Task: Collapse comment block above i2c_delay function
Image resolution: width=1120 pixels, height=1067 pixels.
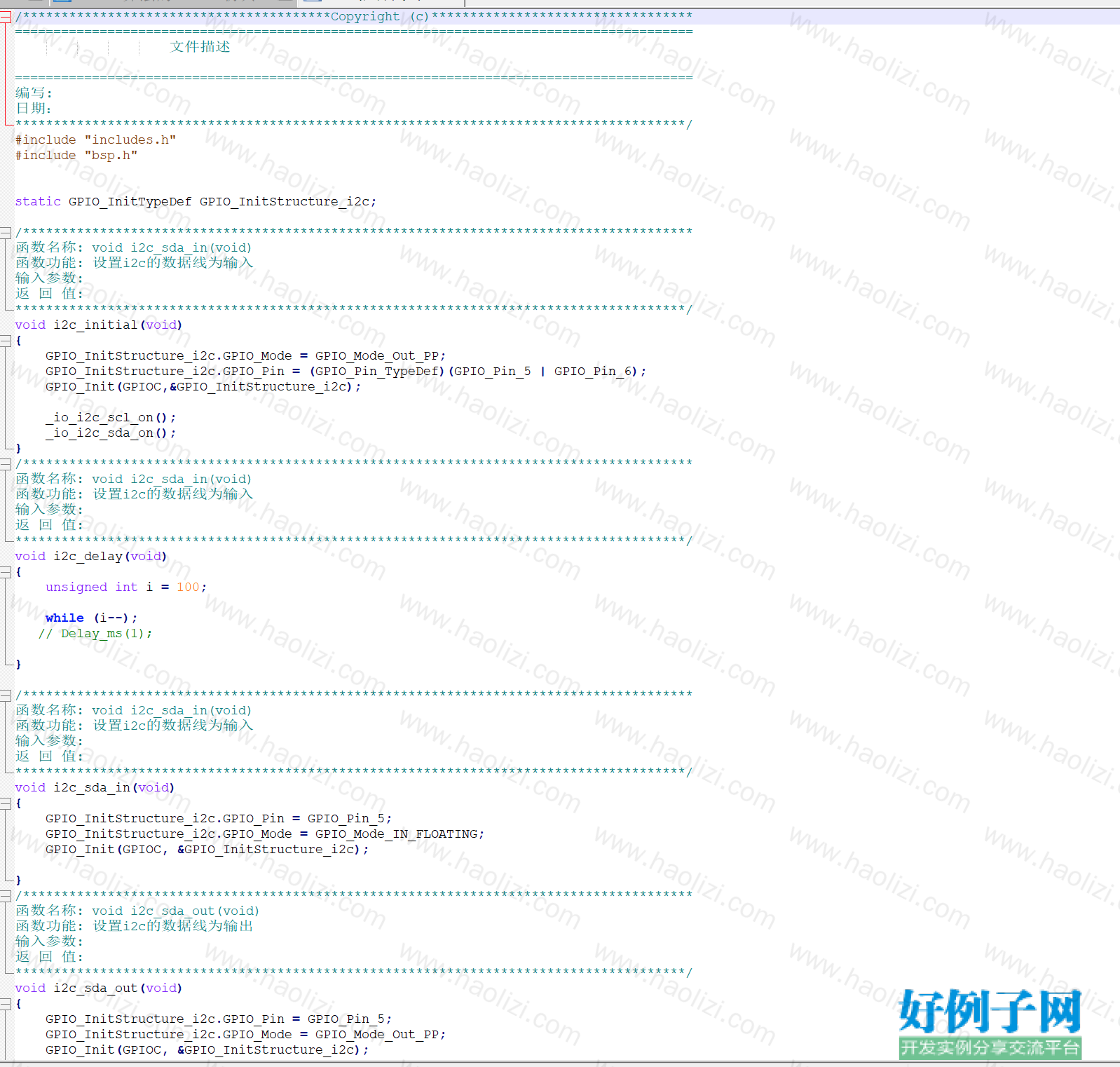Action: pos(6,463)
